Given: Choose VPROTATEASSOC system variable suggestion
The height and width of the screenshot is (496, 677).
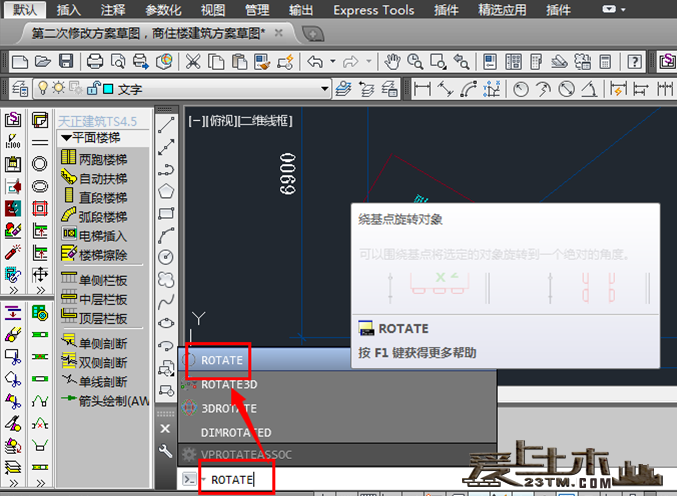Looking at the screenshot, I should point(337,455).
